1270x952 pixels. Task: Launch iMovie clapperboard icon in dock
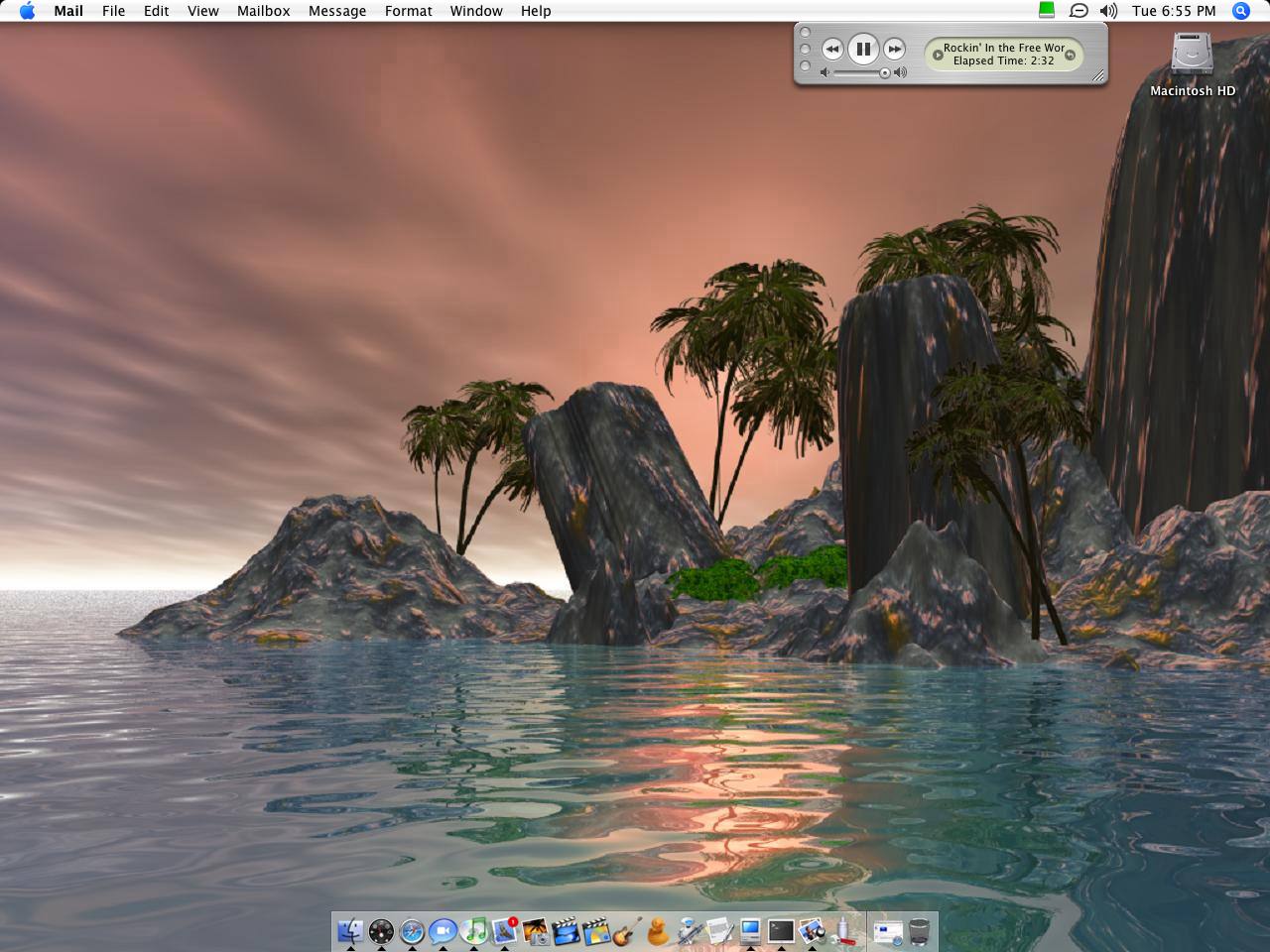tap(567, 931)
